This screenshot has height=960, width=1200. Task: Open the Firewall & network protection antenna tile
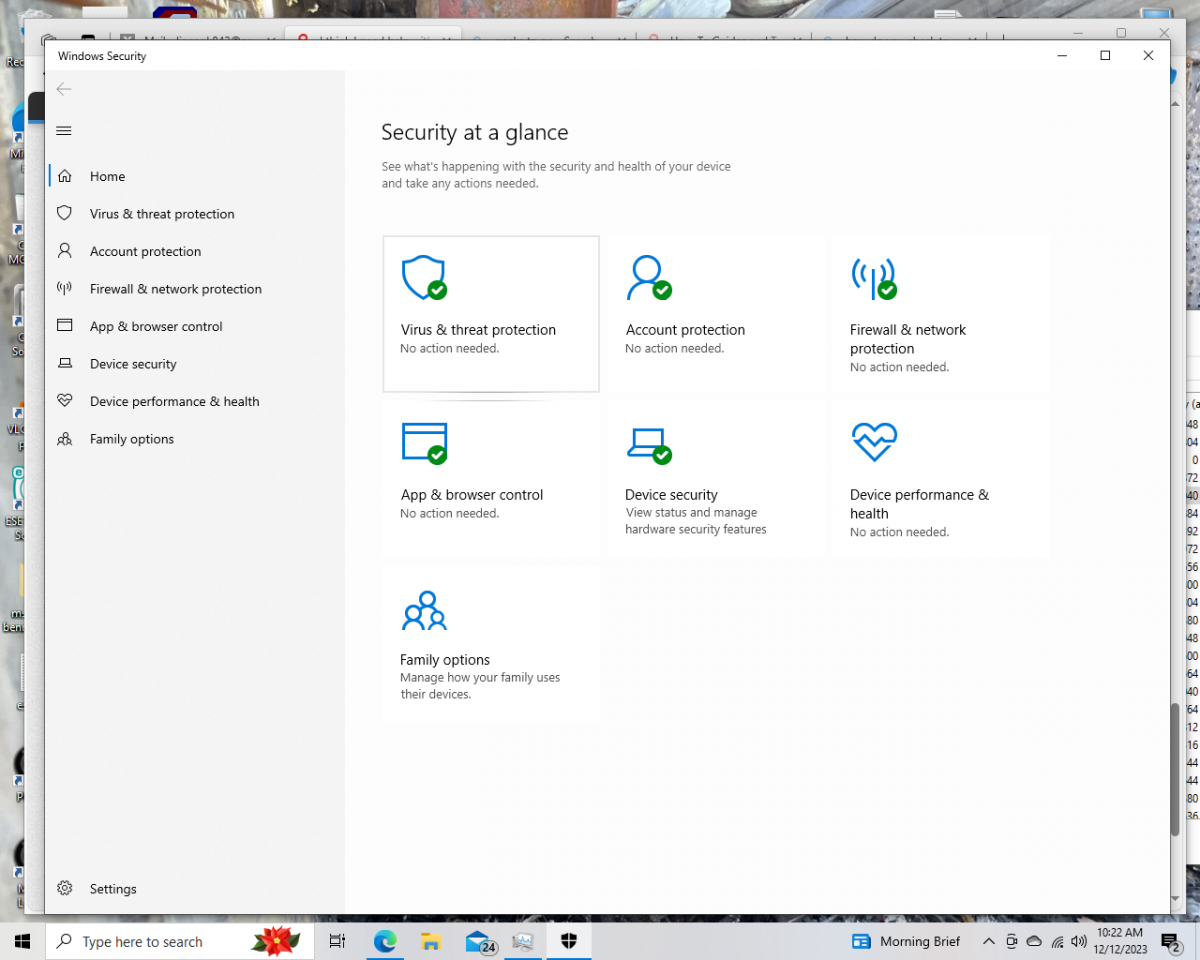click(x=941, y=314)
